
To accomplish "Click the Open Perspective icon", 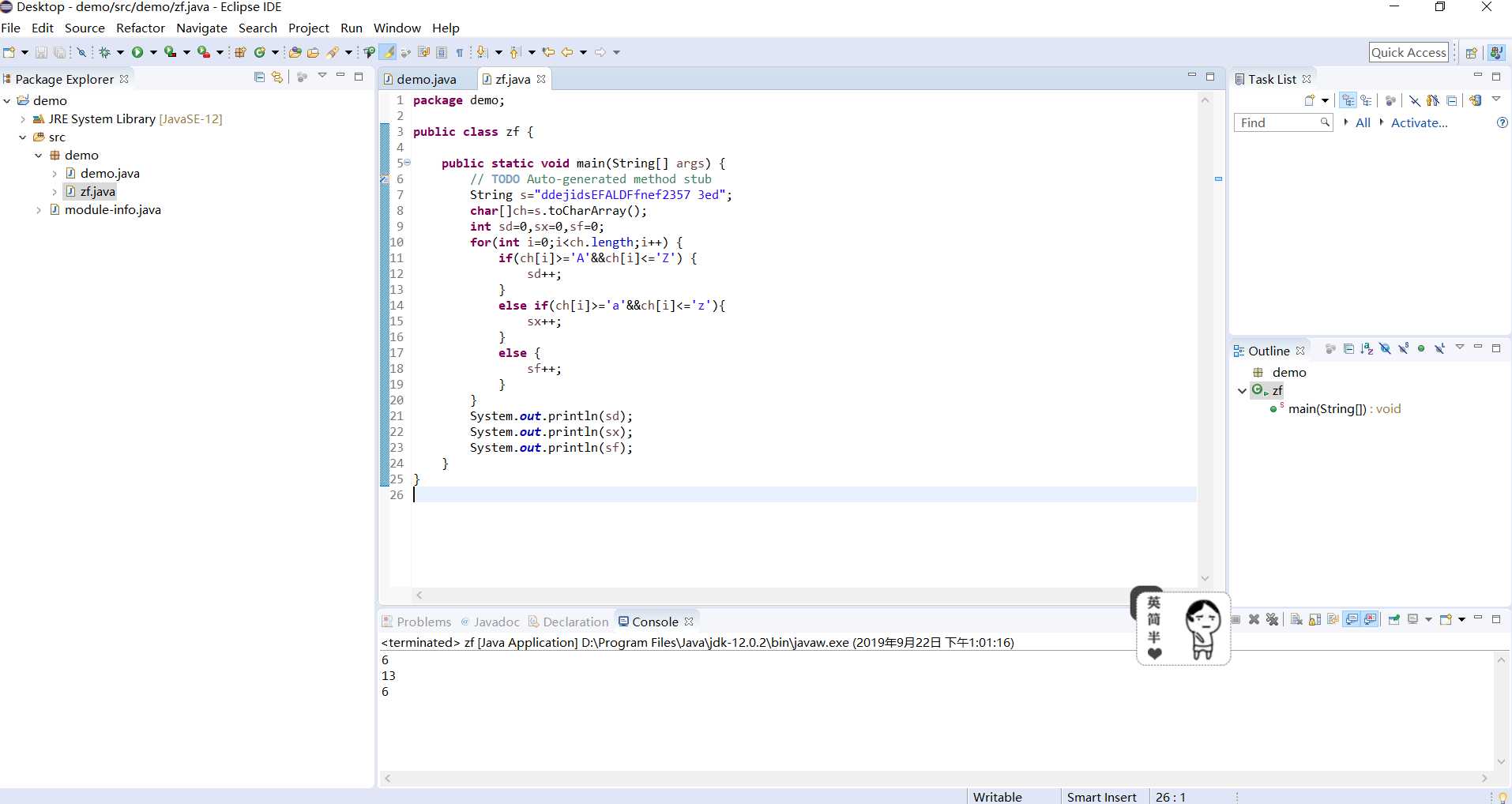I will 1471,53.
